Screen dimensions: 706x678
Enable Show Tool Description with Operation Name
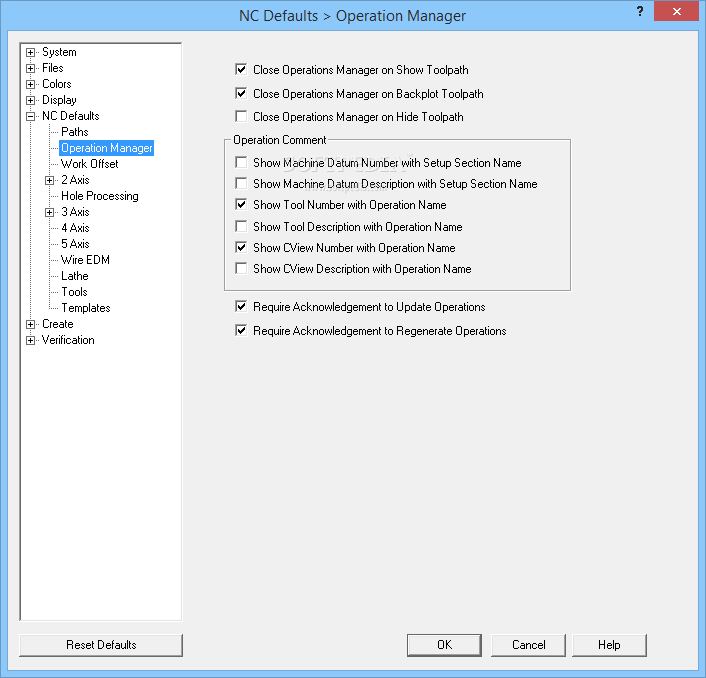pos(241,226)
